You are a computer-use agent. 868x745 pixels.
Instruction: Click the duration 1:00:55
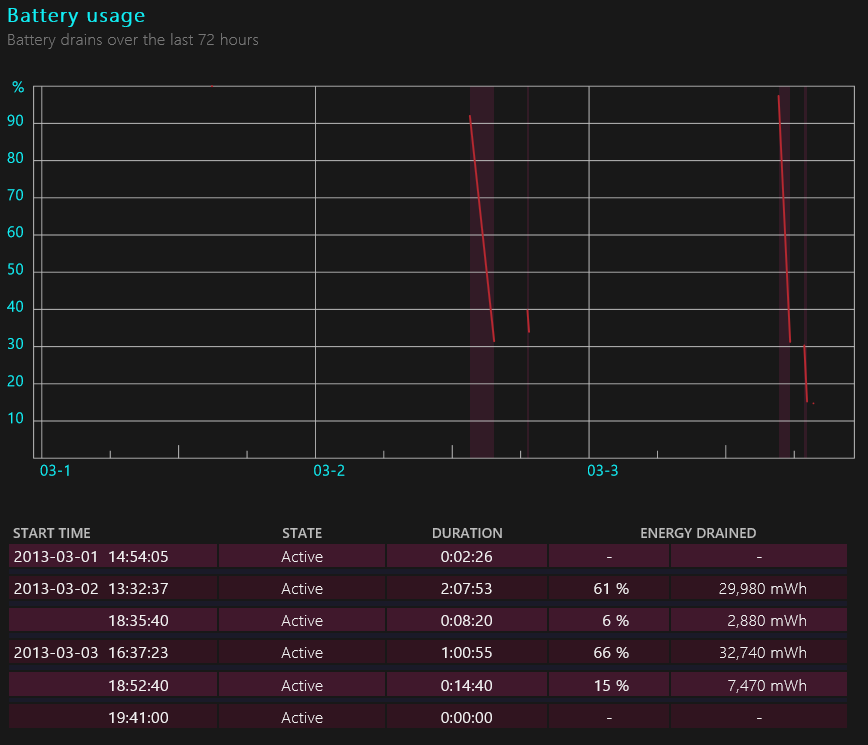pos(466,653)
